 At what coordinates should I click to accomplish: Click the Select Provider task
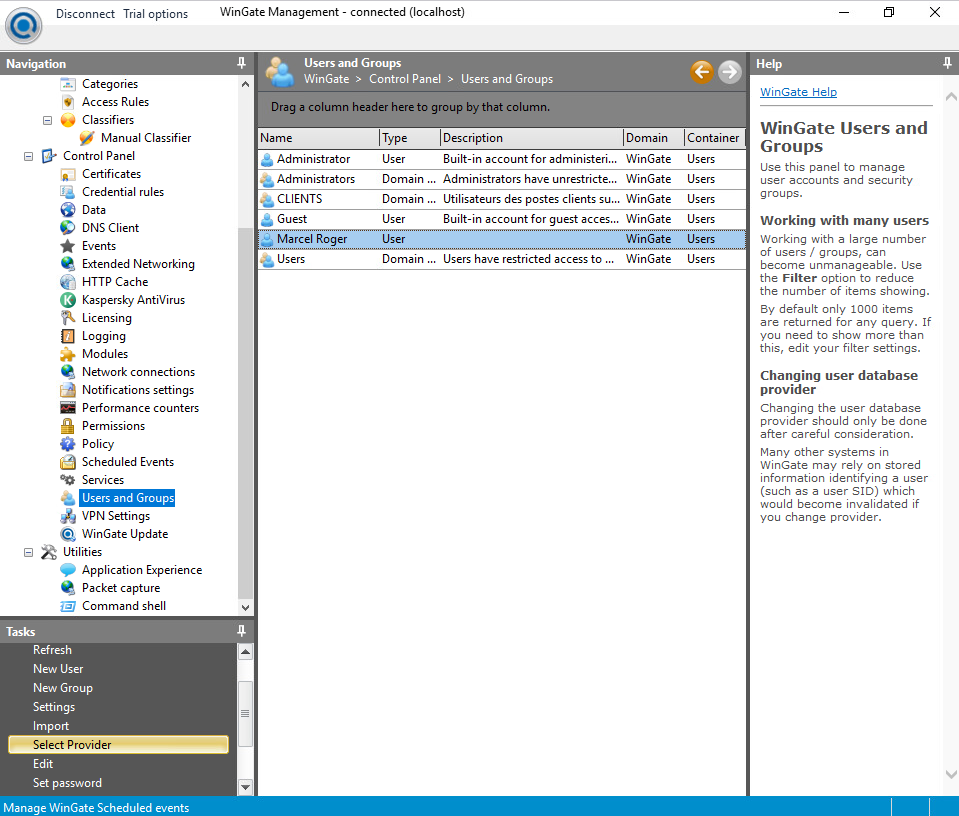pos(72,745)
